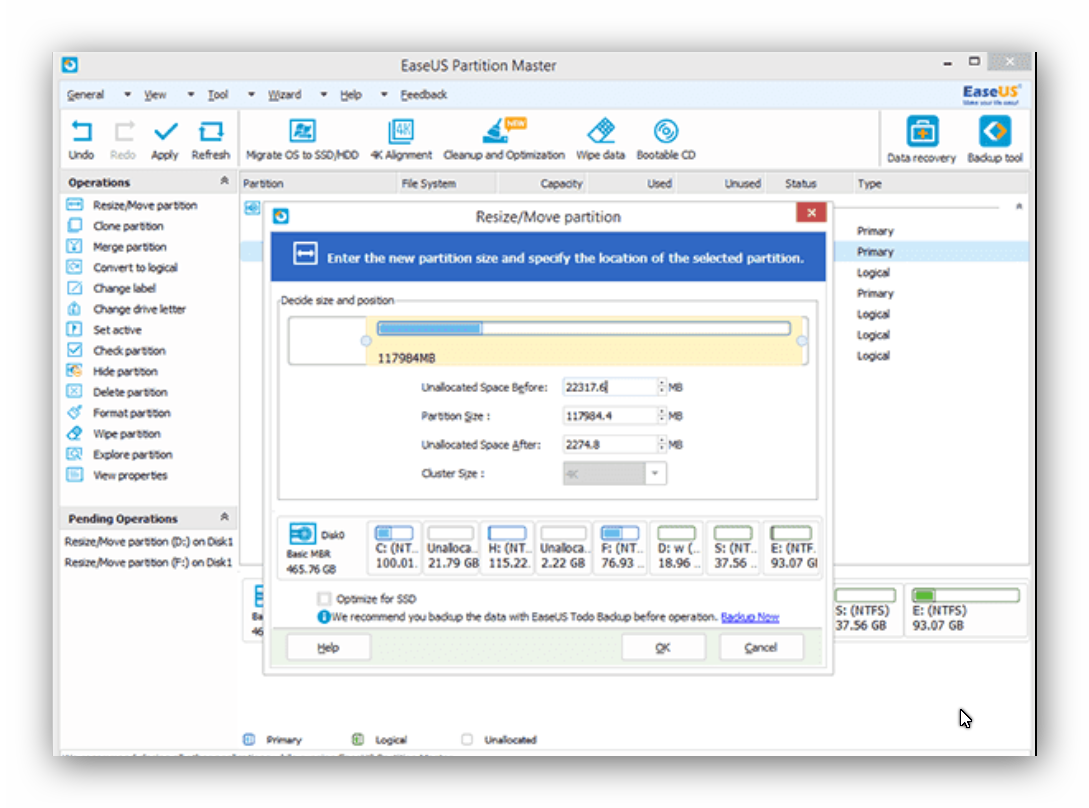Open the Wizard menu
Screen dimensions: 1089x808
pyautogui.click(x=285, y=94)
